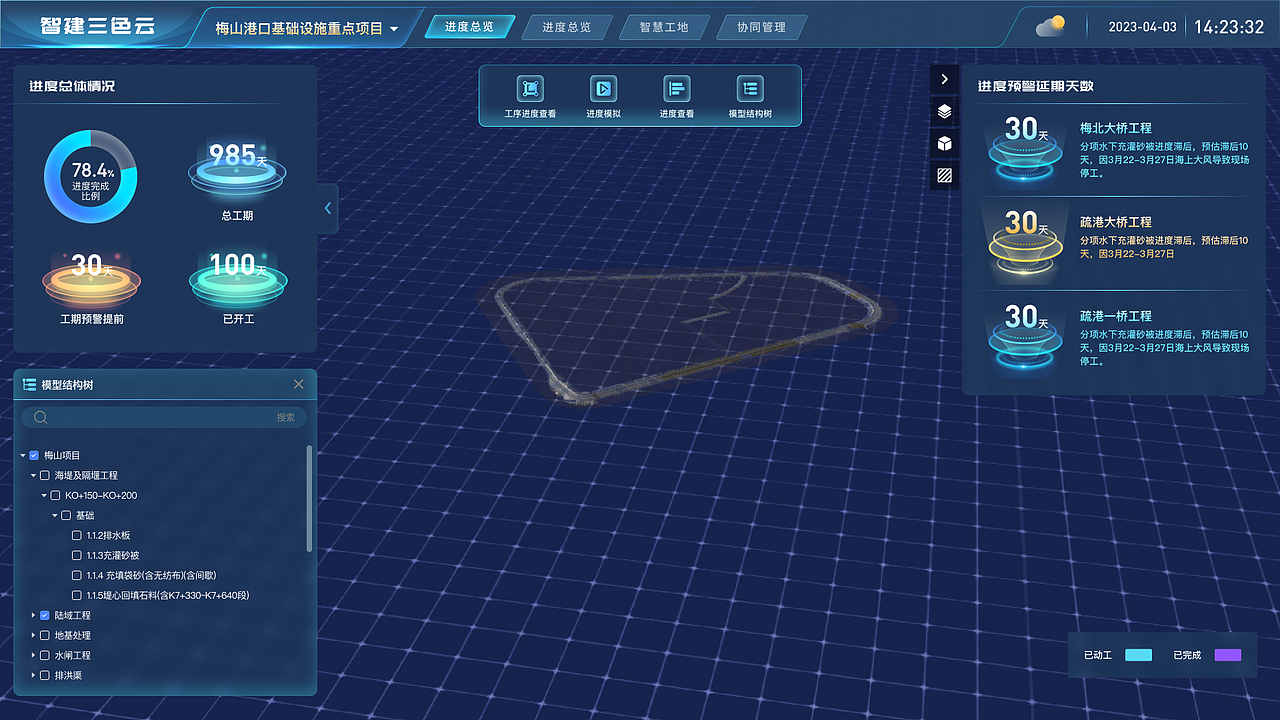Screen dimensions: 1280x720
Task: Check the 1.1.2排水板 checkbox
Action: point(77,535)
